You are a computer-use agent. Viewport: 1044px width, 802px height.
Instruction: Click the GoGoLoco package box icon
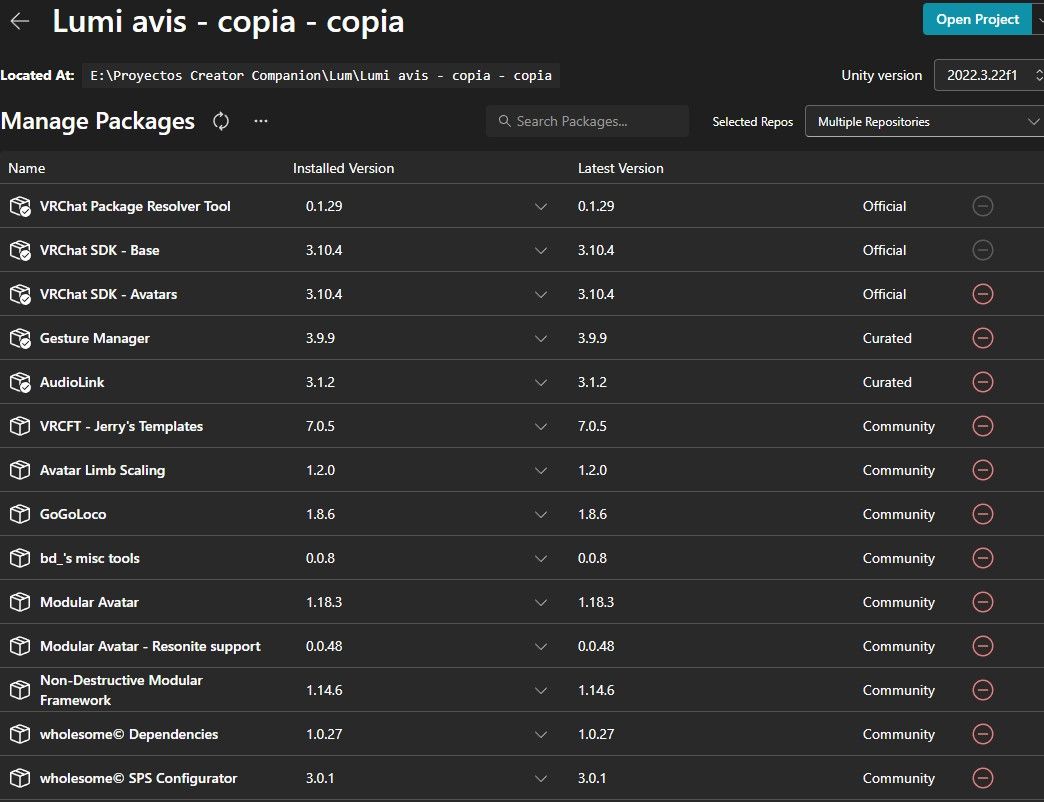coord(20,514)
